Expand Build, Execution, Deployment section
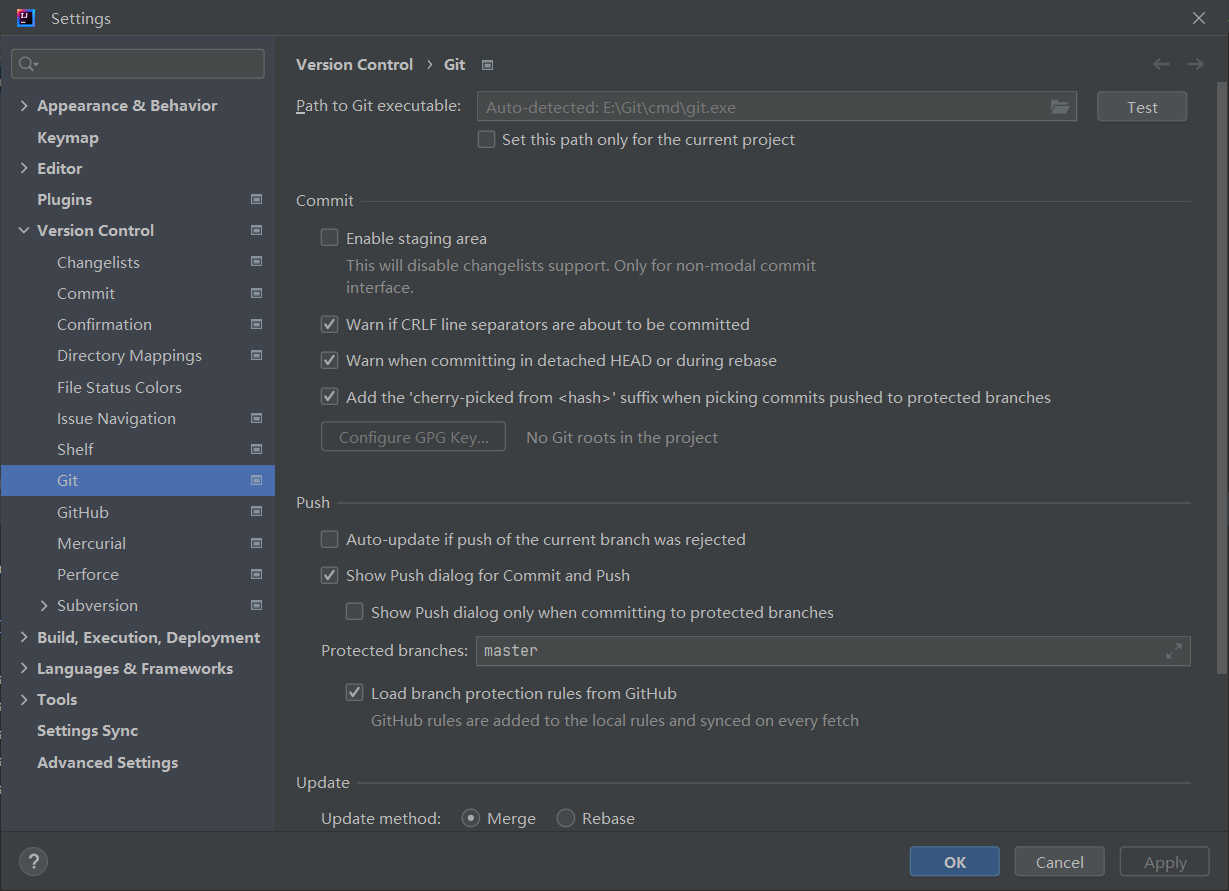 [24, 637]
